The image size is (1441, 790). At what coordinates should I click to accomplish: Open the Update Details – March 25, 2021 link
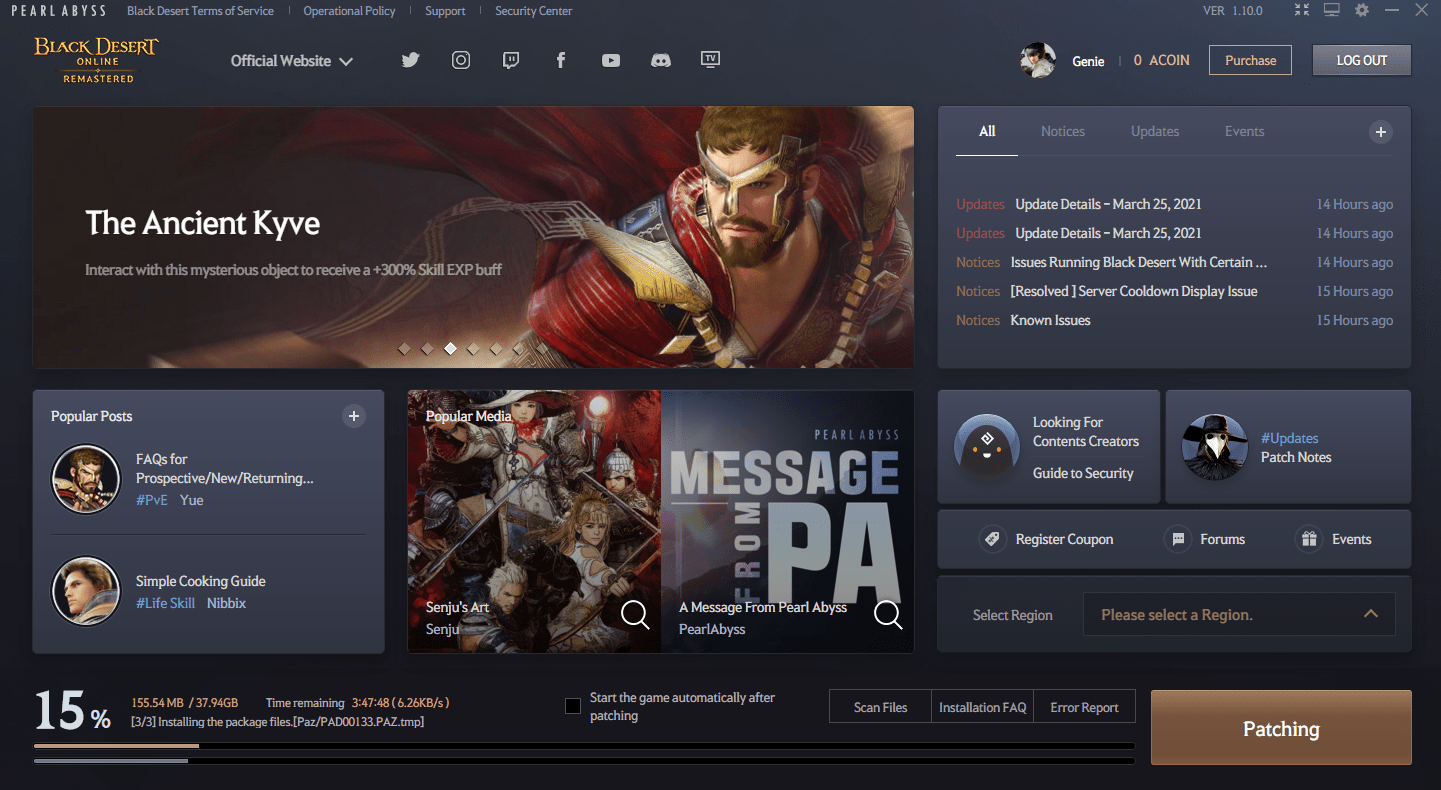(x=1108, y=203)
